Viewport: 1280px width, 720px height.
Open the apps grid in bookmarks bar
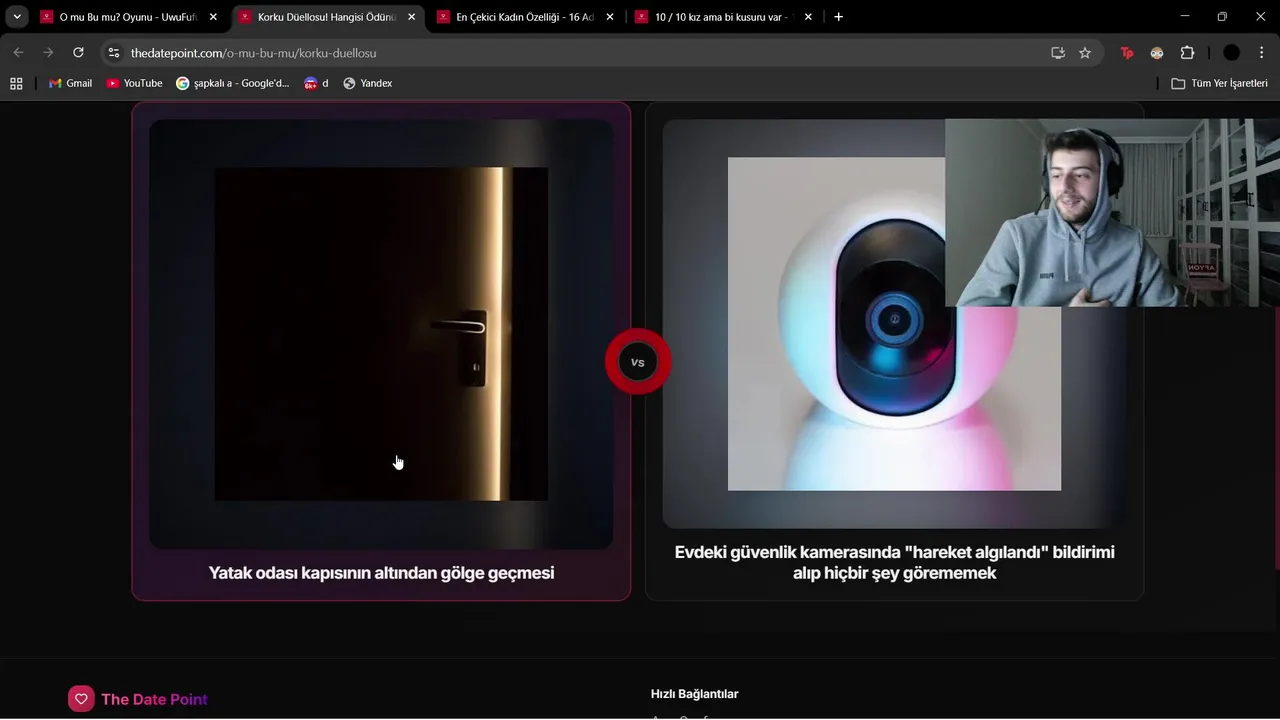pyautogui.click(x=16, y=83)
